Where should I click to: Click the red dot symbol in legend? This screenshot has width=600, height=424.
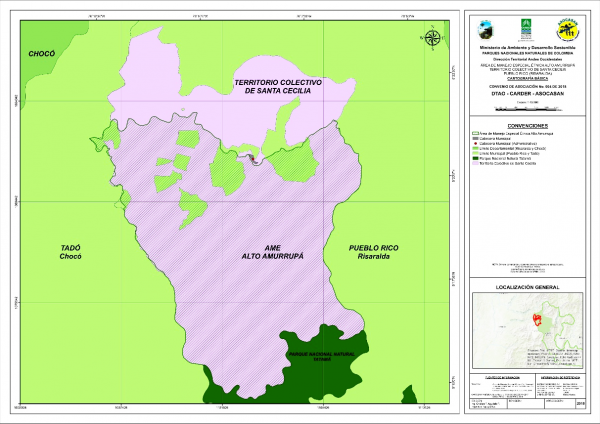[476, 144]
